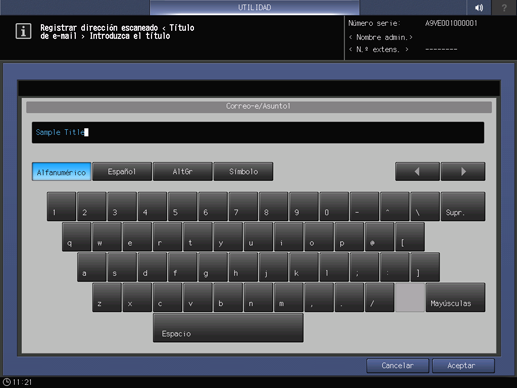Tap the e key
517x388 pixels.
click(137, 237)
